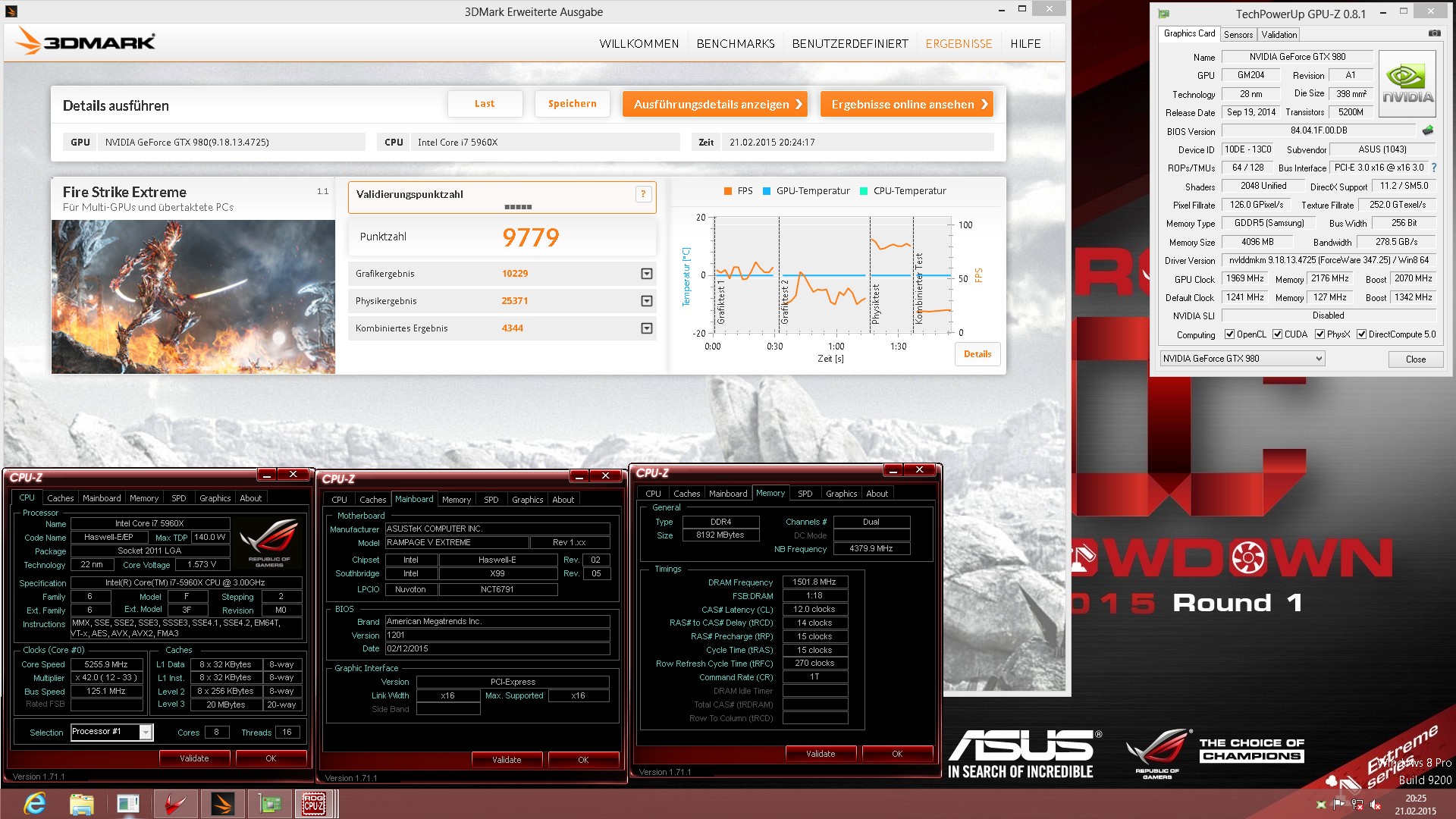Click the document viewer taskbar icon
The image size is (1456, 819).
(127, 804)
